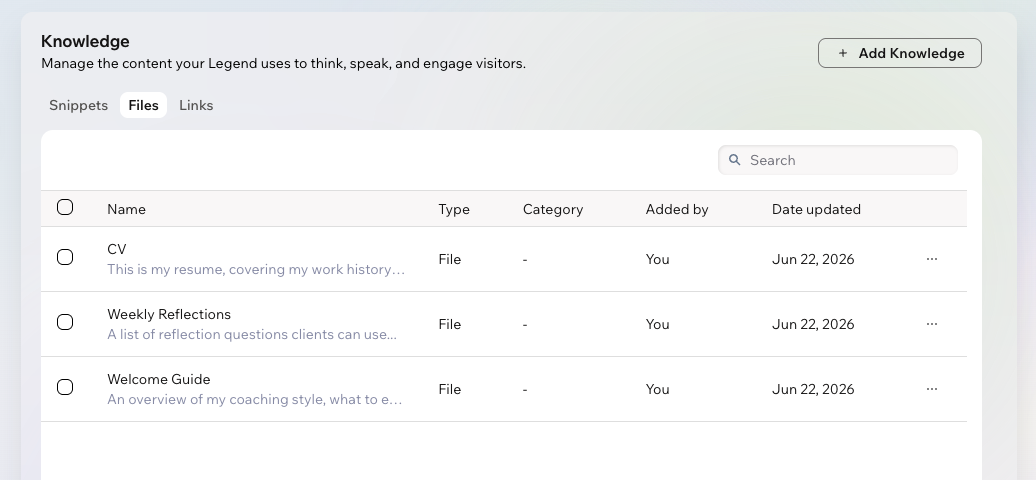Click Jun 22, 2026 in CV row
This screenshot has height=480, width=1036.
click(x=813, y=259)
